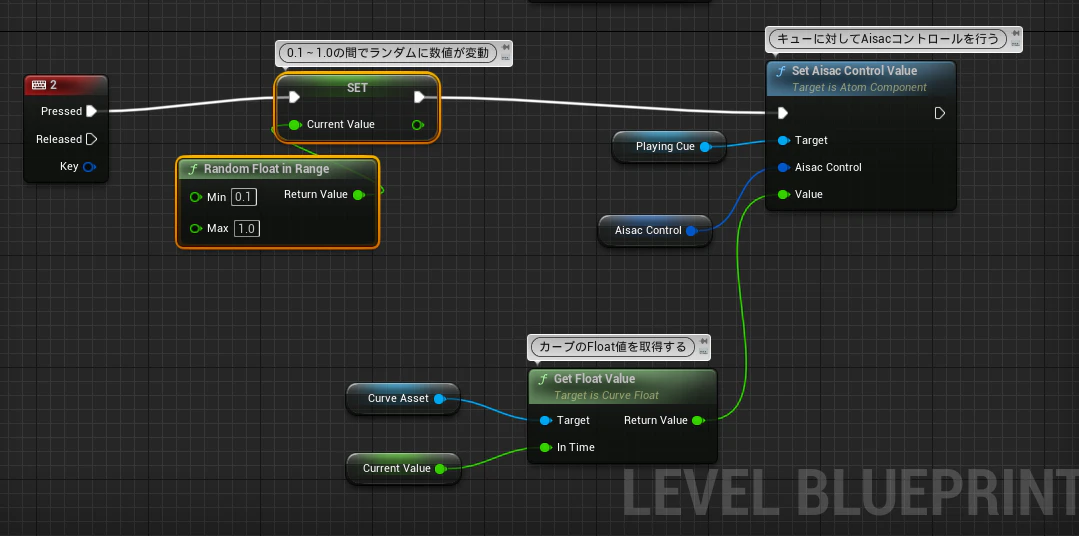Edit the Max value field 1.0
1079x536 pixels.
[247, 228]
